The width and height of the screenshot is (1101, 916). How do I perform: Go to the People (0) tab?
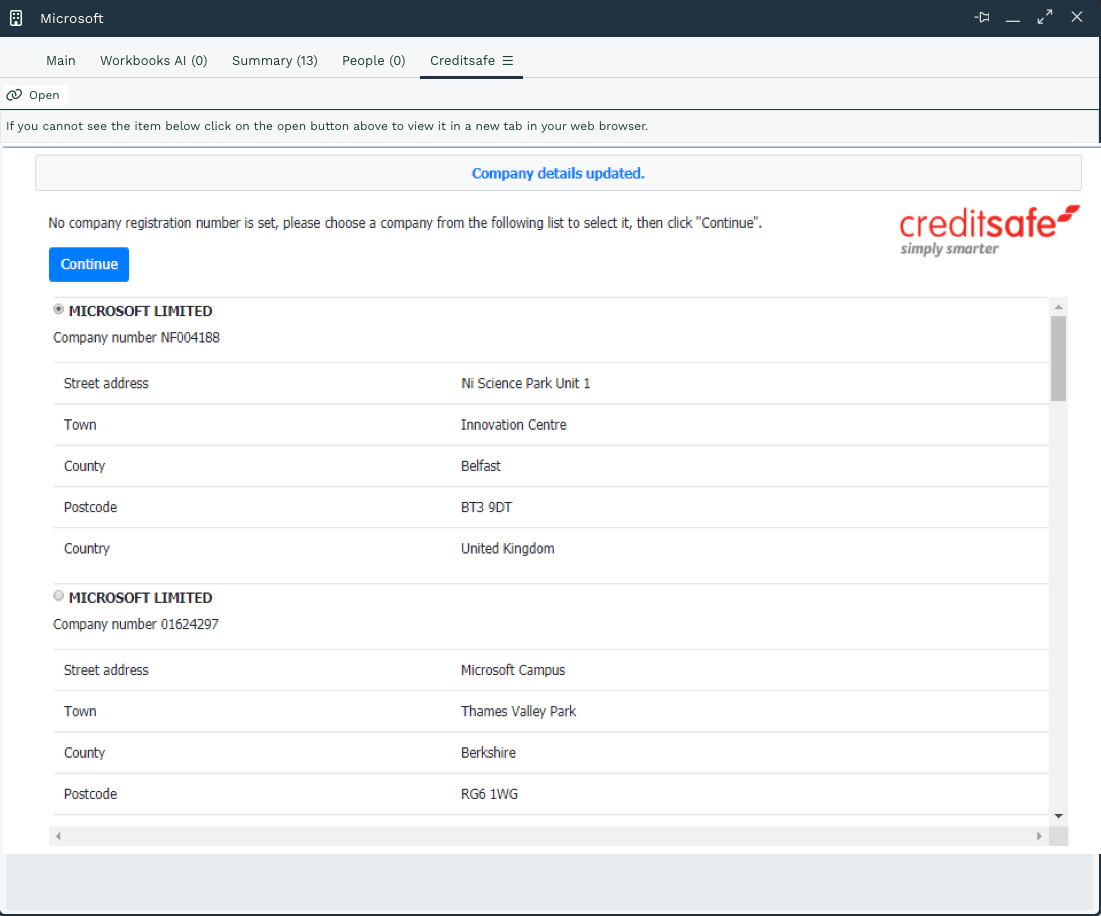[x=374, y=60]
